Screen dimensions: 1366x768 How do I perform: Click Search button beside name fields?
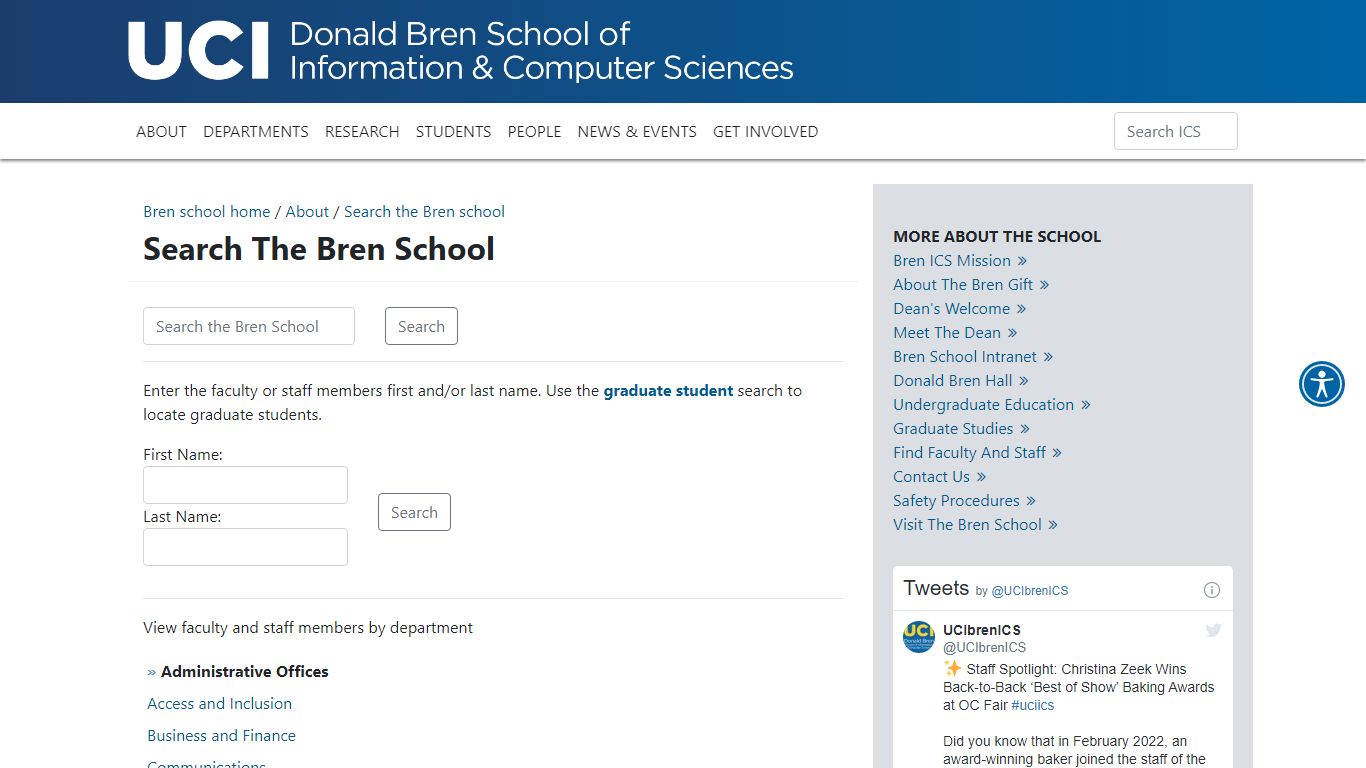[x=414, y=512]
